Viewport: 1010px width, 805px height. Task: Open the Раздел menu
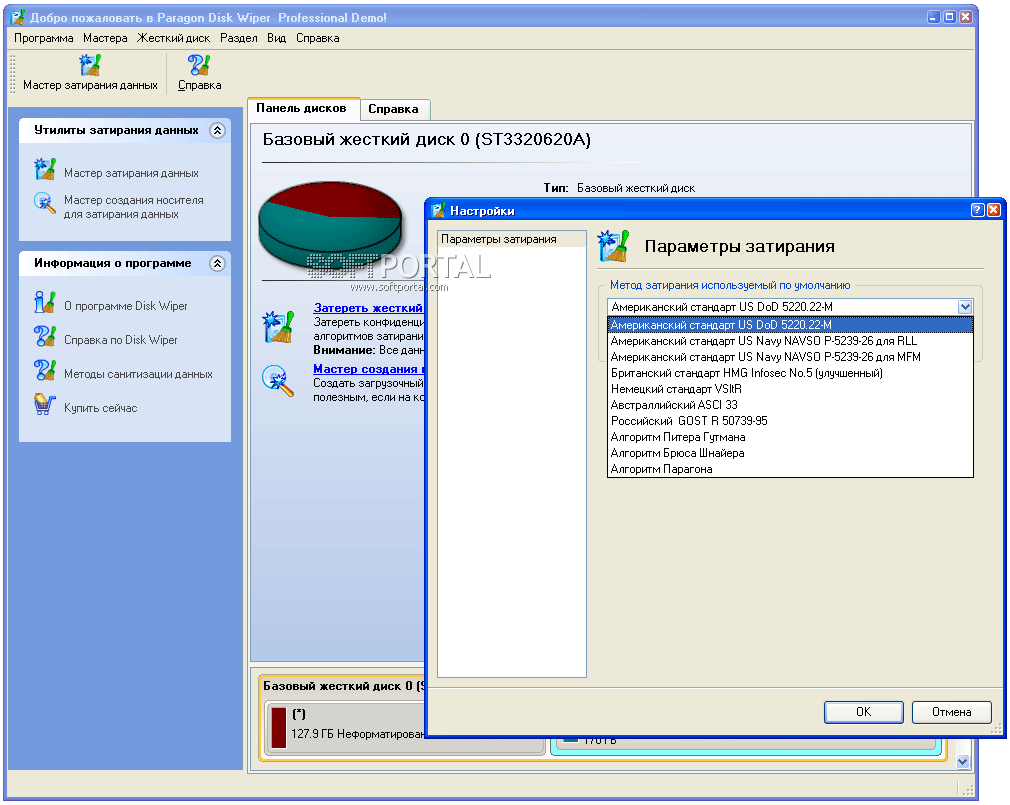coord(238,38)
